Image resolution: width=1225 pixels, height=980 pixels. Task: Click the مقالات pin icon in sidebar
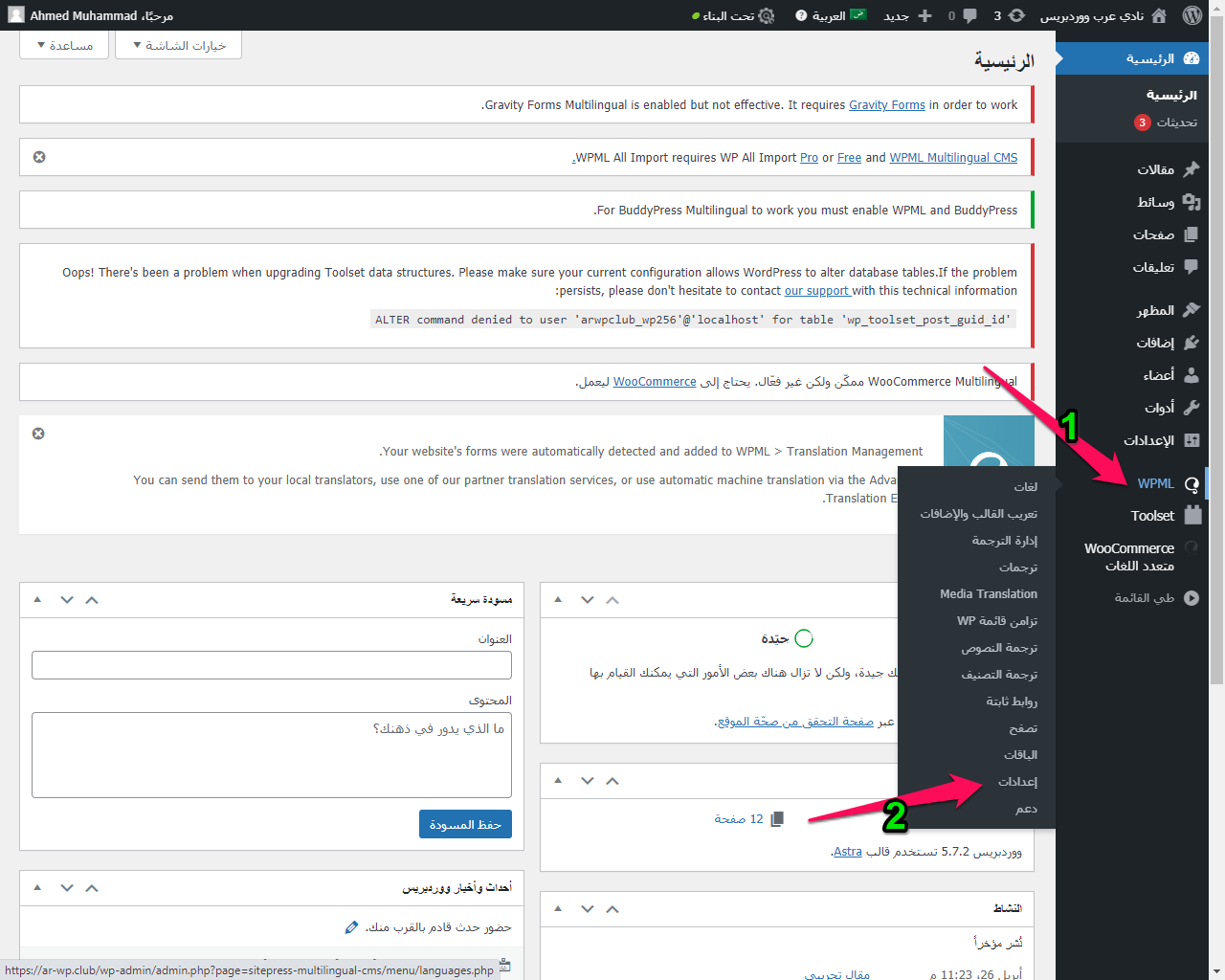pyautogui.click(x=1192, y=169)
